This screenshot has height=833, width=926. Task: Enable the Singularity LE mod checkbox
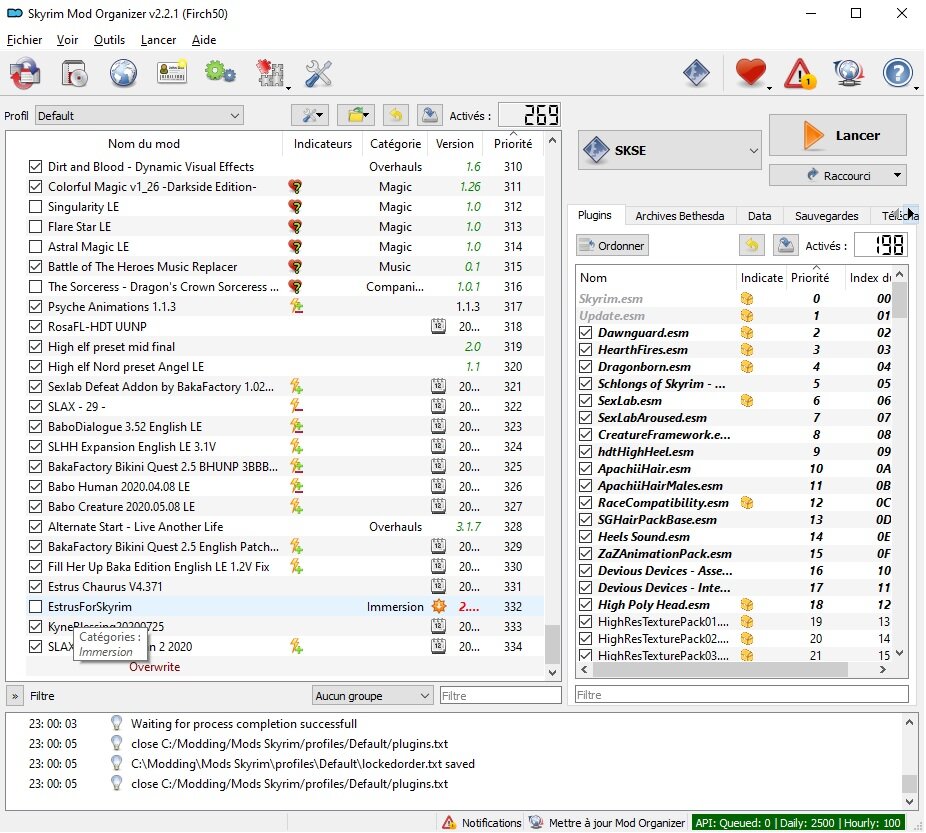35,207
